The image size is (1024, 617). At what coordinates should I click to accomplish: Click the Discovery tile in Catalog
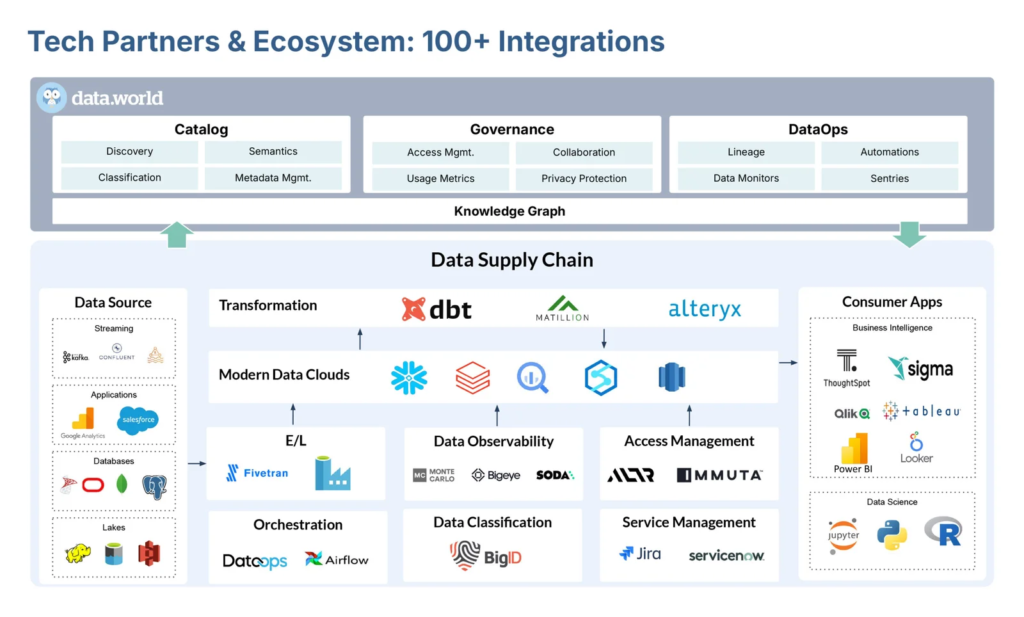[x=129, y=151]
